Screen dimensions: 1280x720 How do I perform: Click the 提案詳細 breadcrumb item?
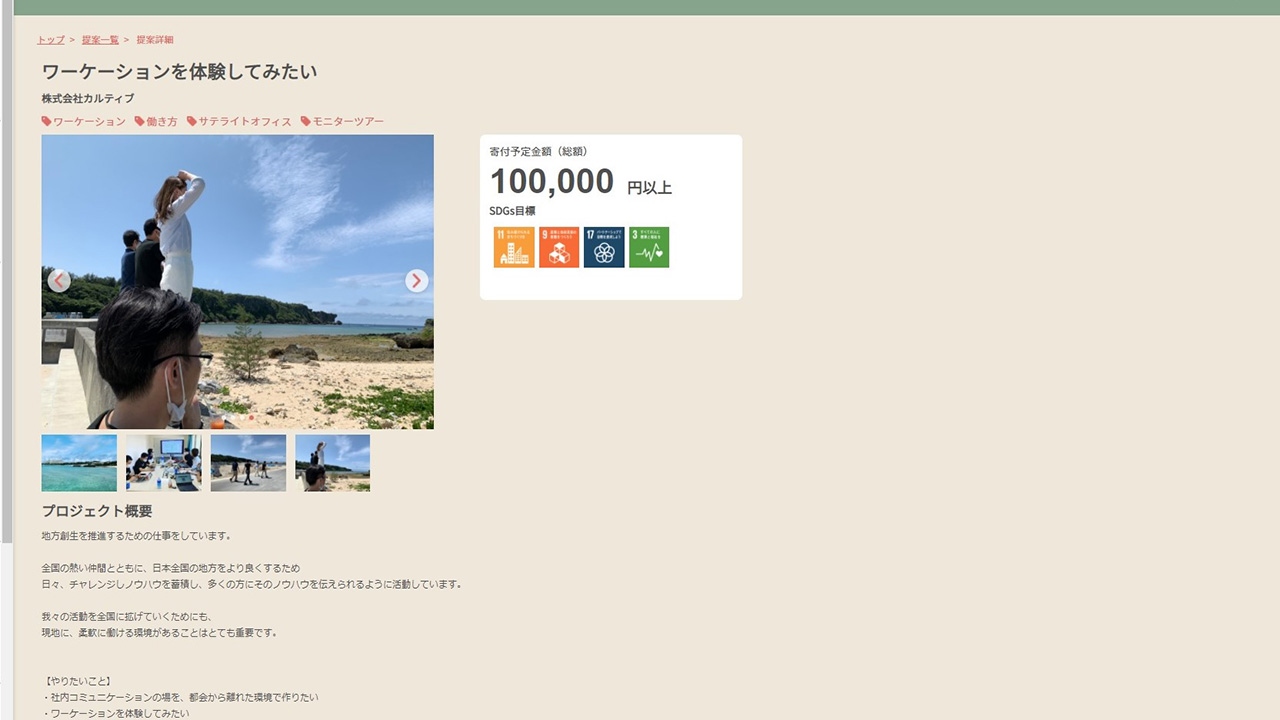[x=155, y=40]
